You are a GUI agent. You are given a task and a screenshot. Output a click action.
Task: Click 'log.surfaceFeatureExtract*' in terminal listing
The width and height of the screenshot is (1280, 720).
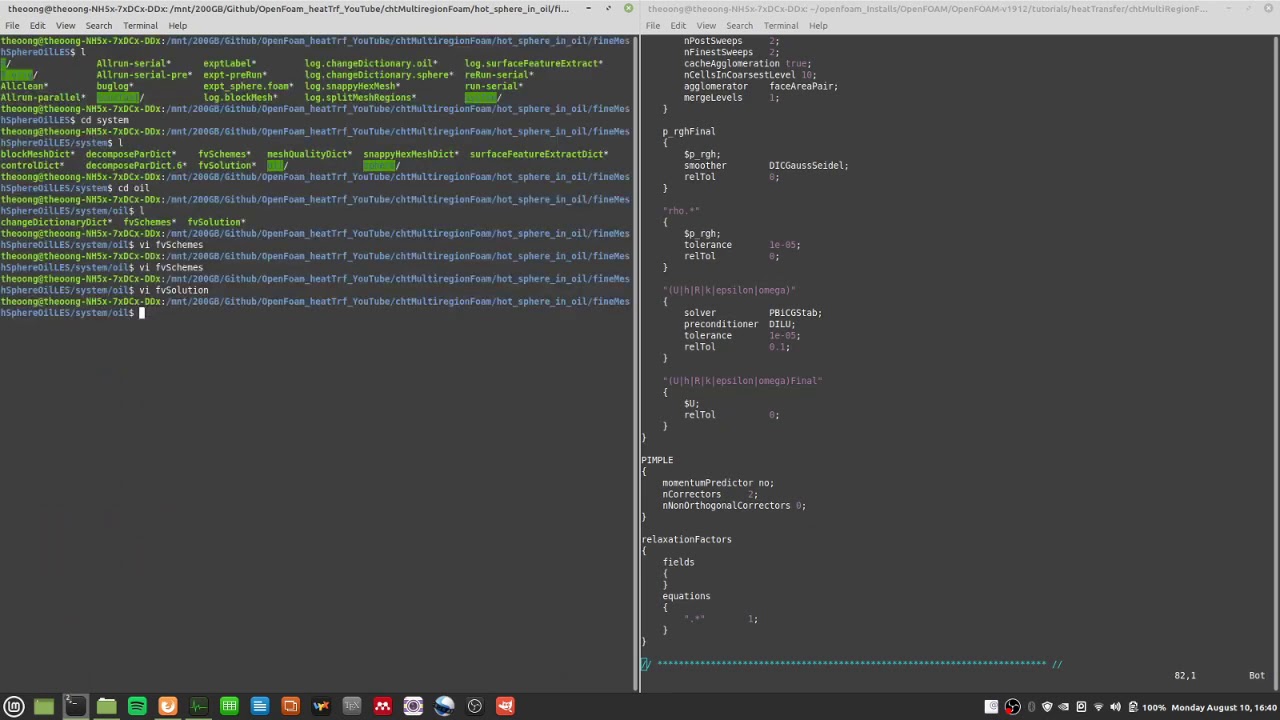(533, 63)
